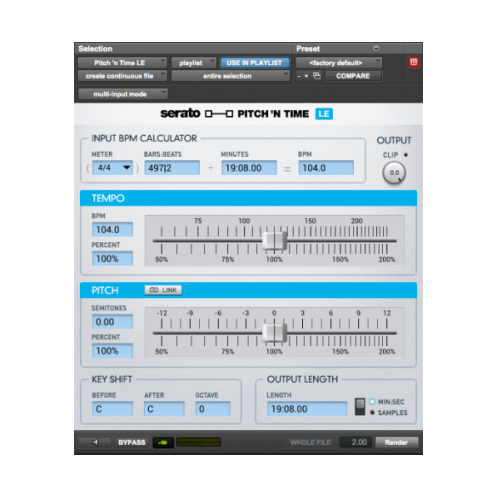Toggle USE IN PLAYLIST

click(254, 63)
